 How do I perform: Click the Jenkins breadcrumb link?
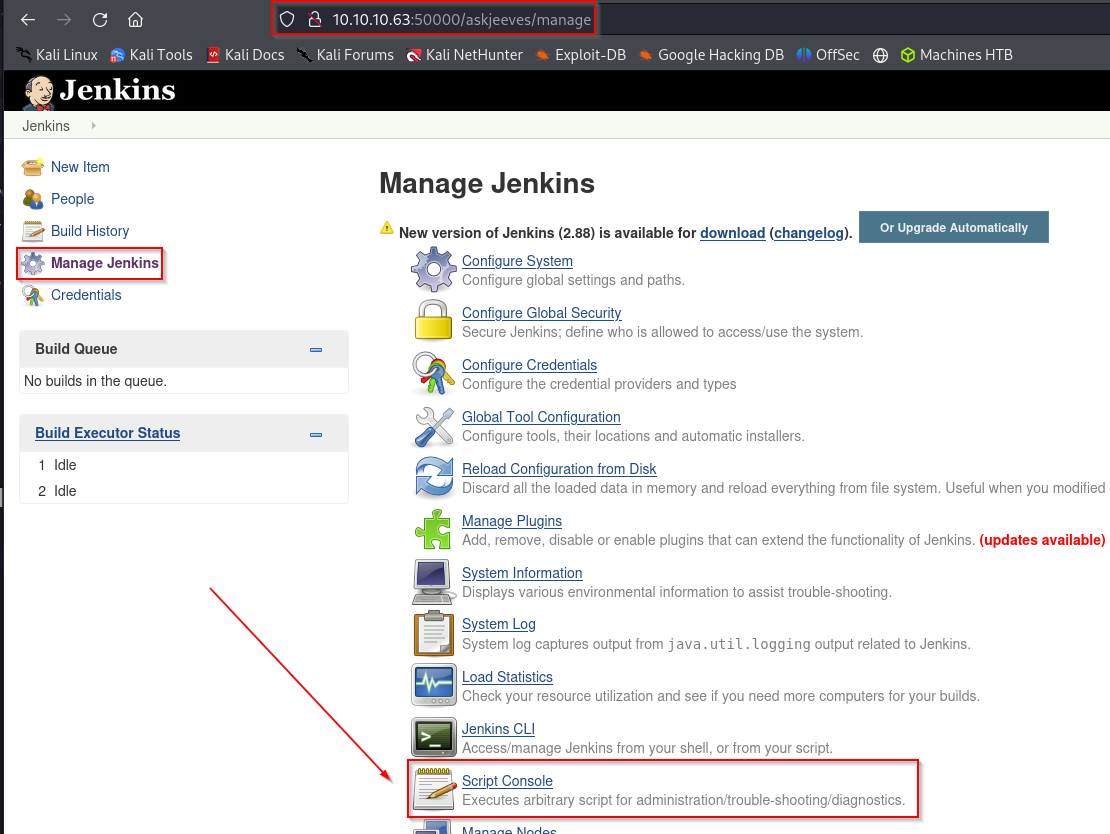(46, 126)
